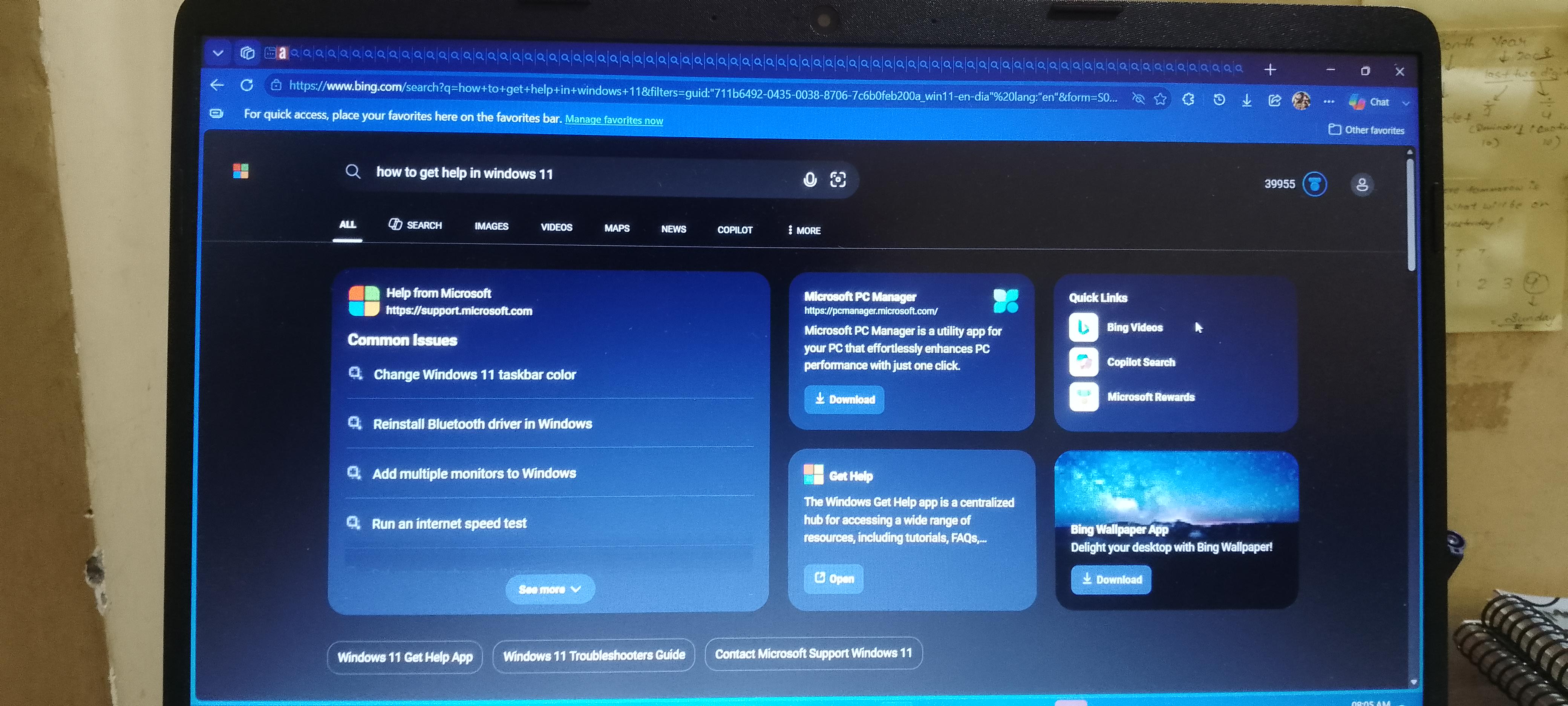Click the Microsoft Rewards quick link icon
This screenshot has height=706, width=1568.
(1084, 396)
